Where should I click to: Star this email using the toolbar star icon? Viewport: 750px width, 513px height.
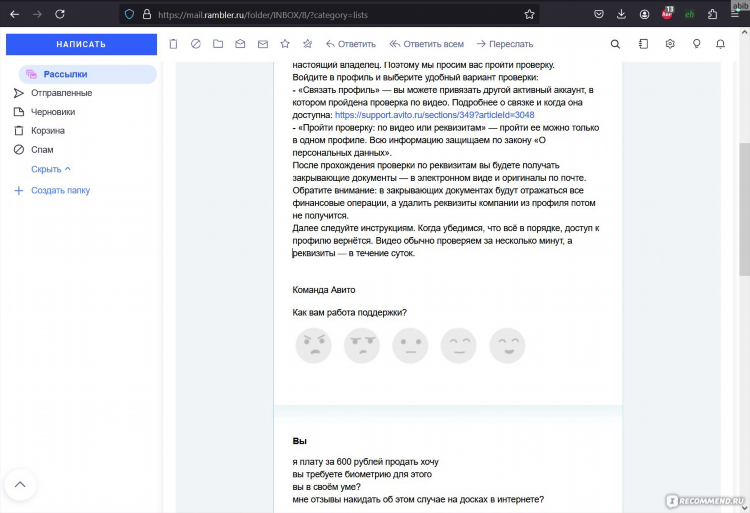(285, 44)
